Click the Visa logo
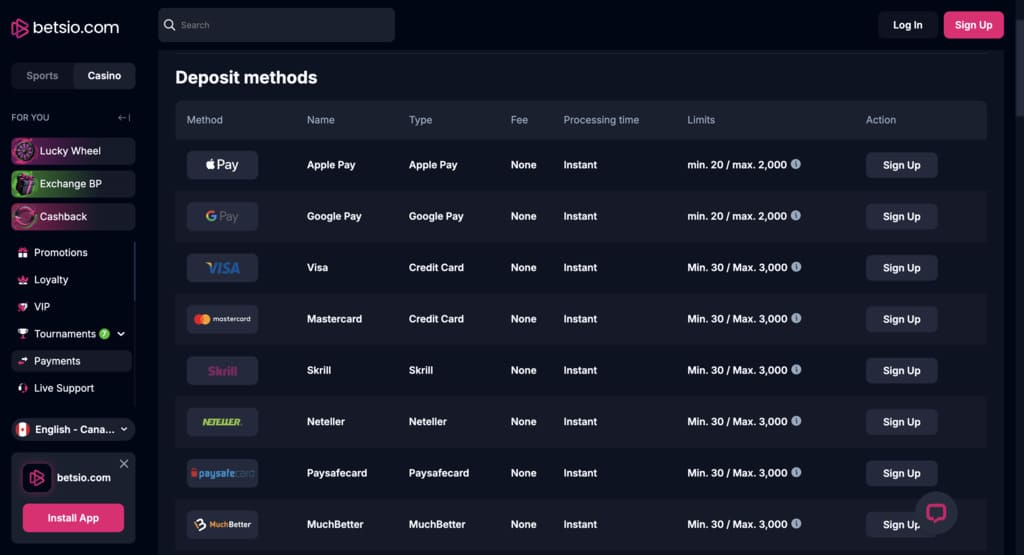Viewport: 1024px width, 555px height. (222, 268)
